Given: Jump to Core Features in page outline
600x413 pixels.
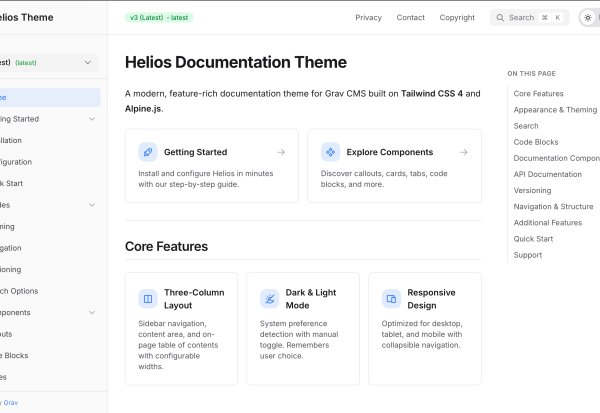Looking at the screenshot, I should tap(538, 94).
